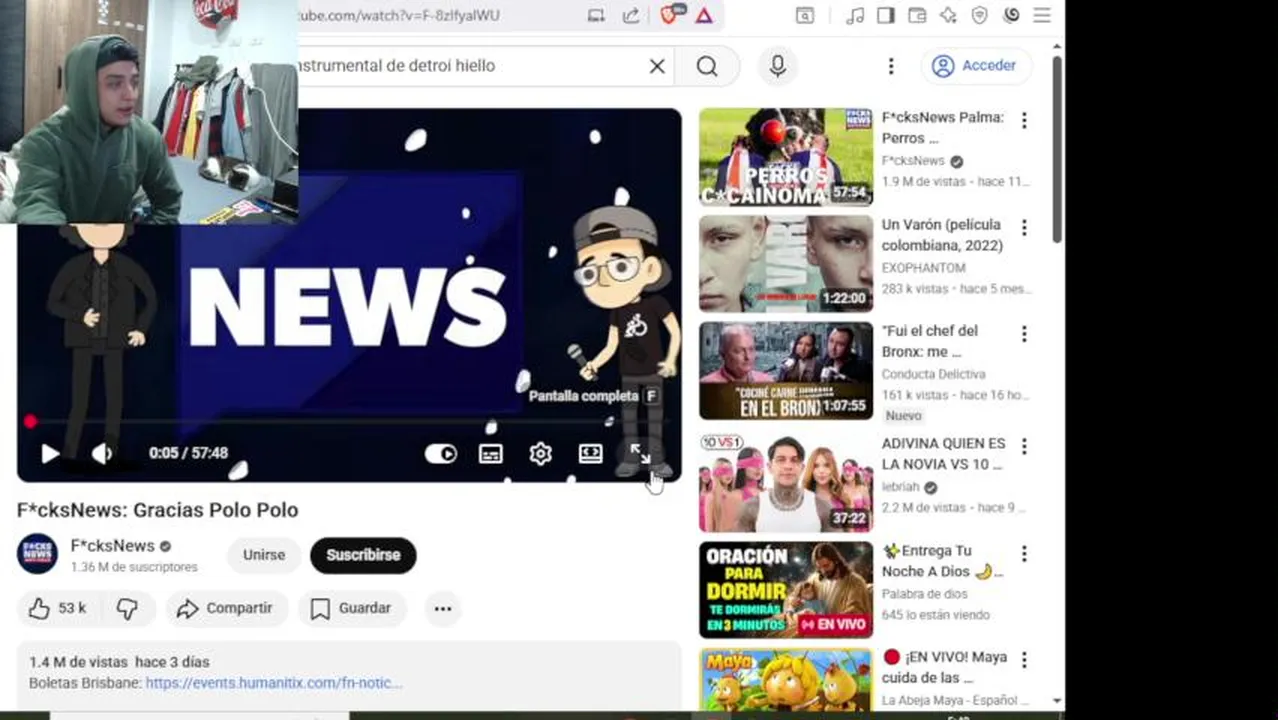Click the YouTube page vertical scrollbar
The height and width of the screenshot is (720, 1278).
click(x=1057, y=150)
